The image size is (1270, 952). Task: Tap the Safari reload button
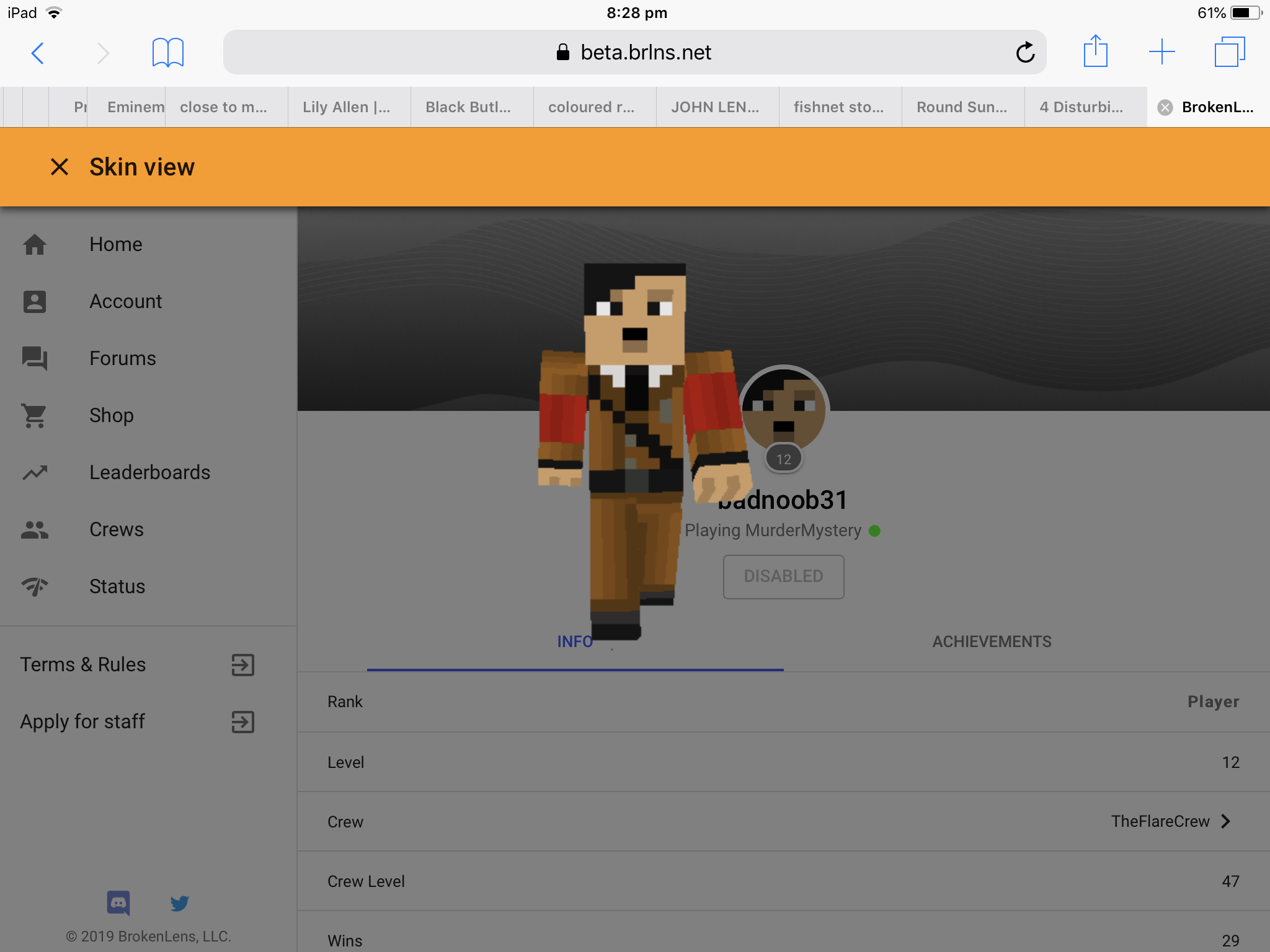pos(1025,53)
